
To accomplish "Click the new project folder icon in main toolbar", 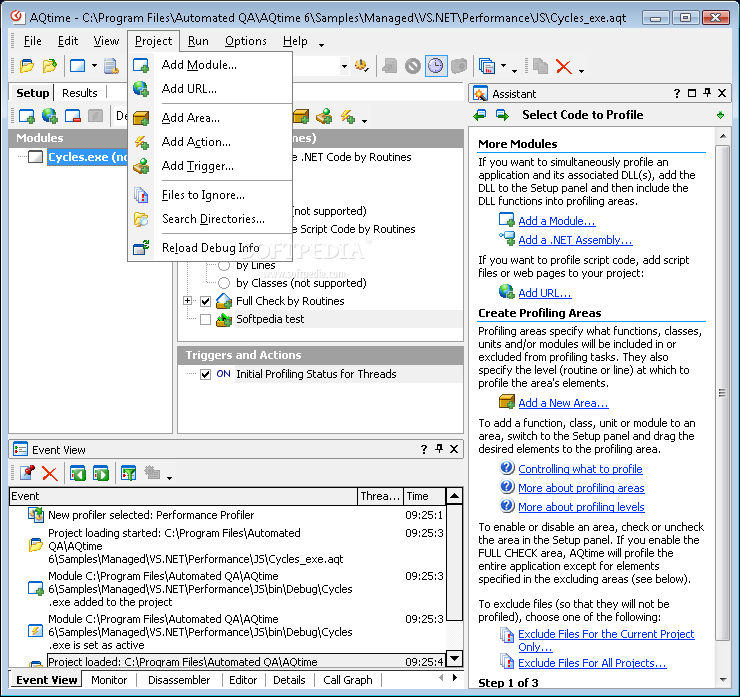I will 27,66.
